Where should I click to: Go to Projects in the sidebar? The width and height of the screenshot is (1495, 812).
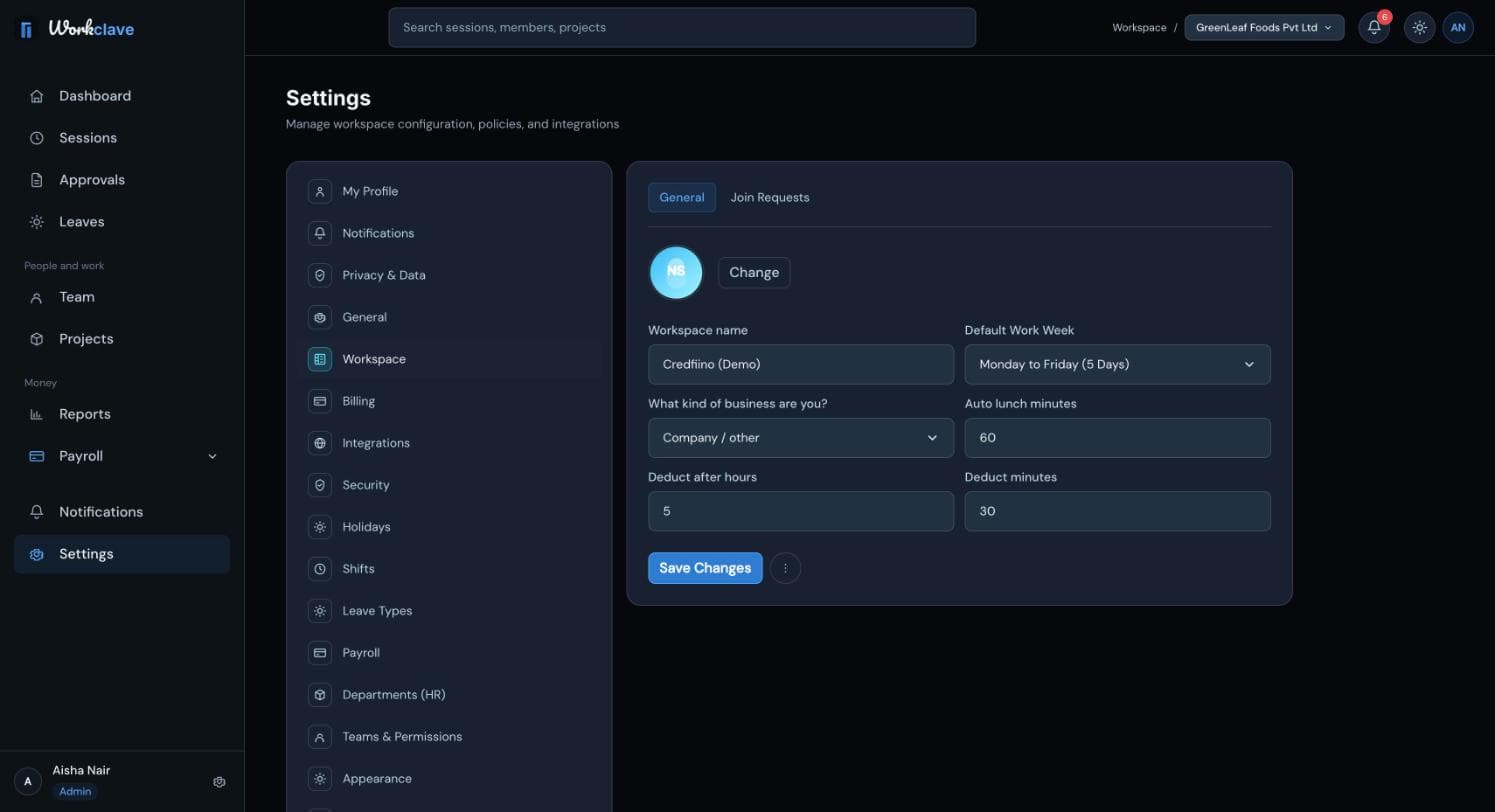coord(122,339)
